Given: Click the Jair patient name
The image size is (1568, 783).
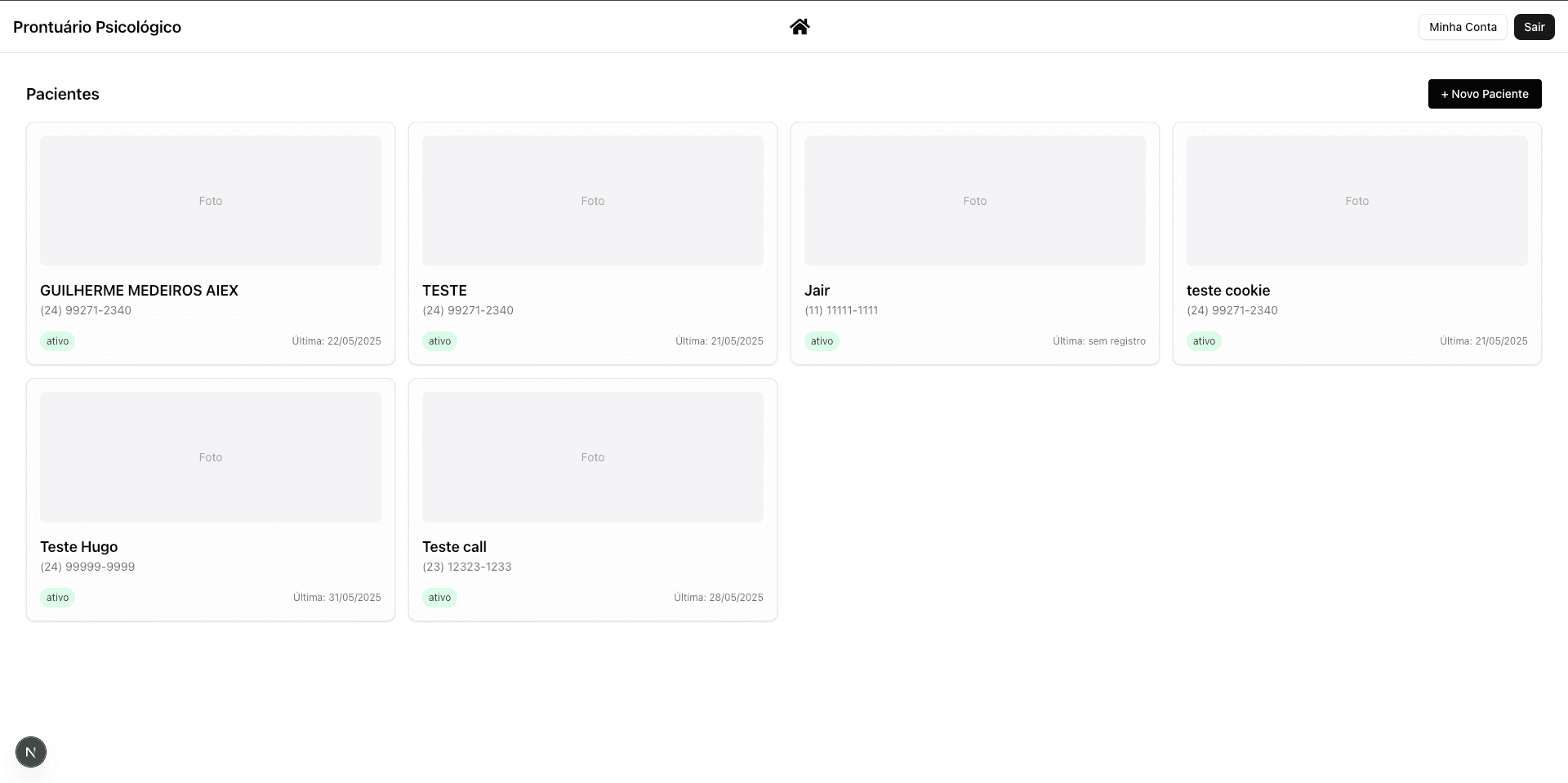Looking at the screenshot, I should pyautogui.click(x=817, y=291).
